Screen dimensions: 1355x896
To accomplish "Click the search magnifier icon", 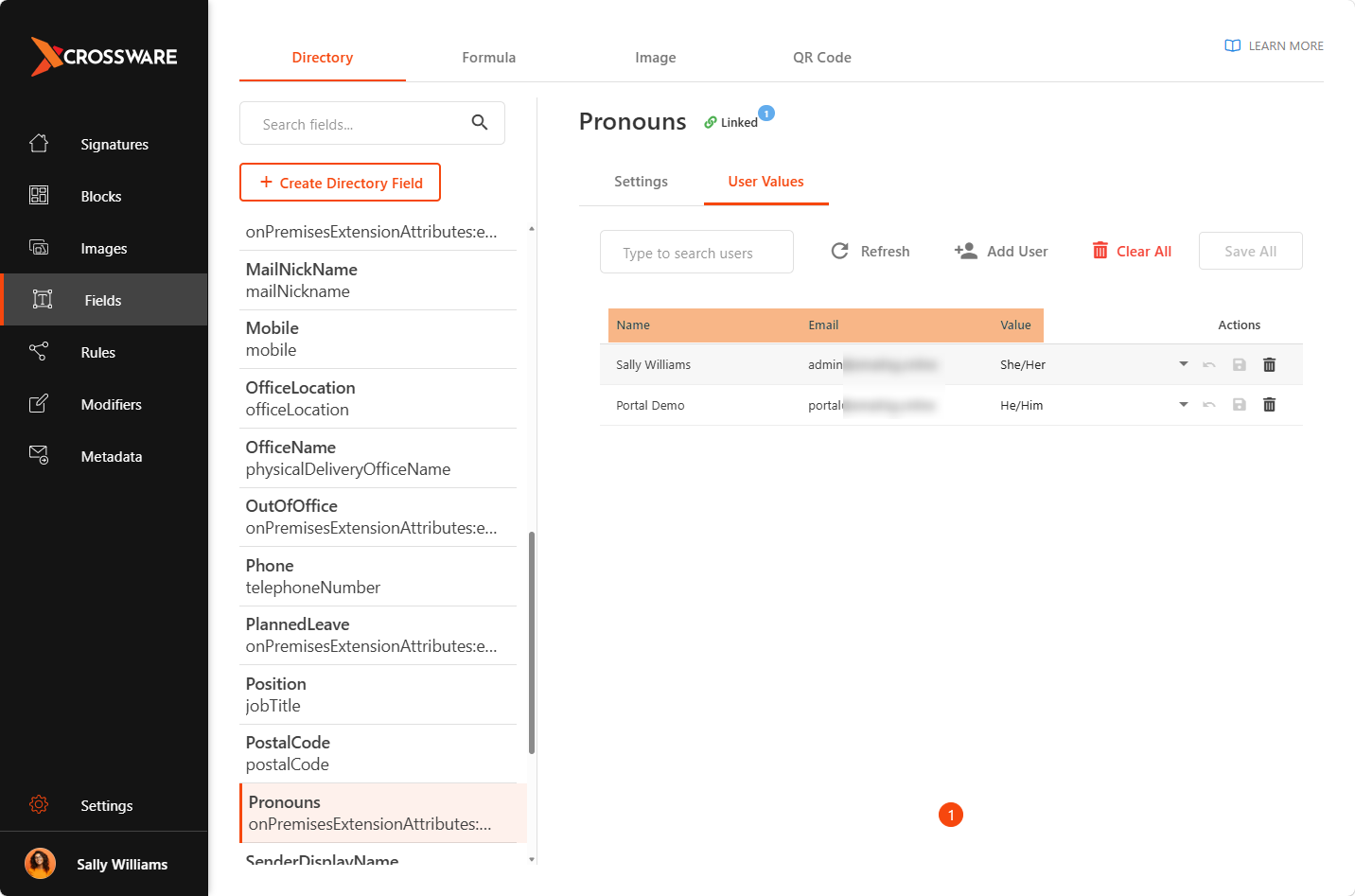I will coord(480,122).
